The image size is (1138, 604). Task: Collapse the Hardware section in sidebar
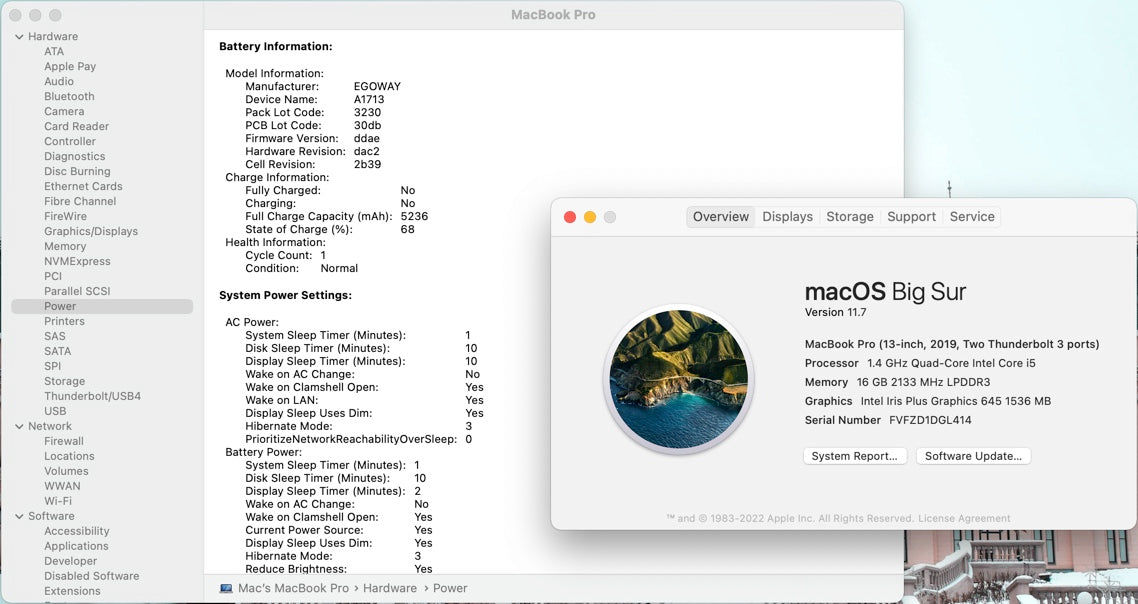[19, 37]
